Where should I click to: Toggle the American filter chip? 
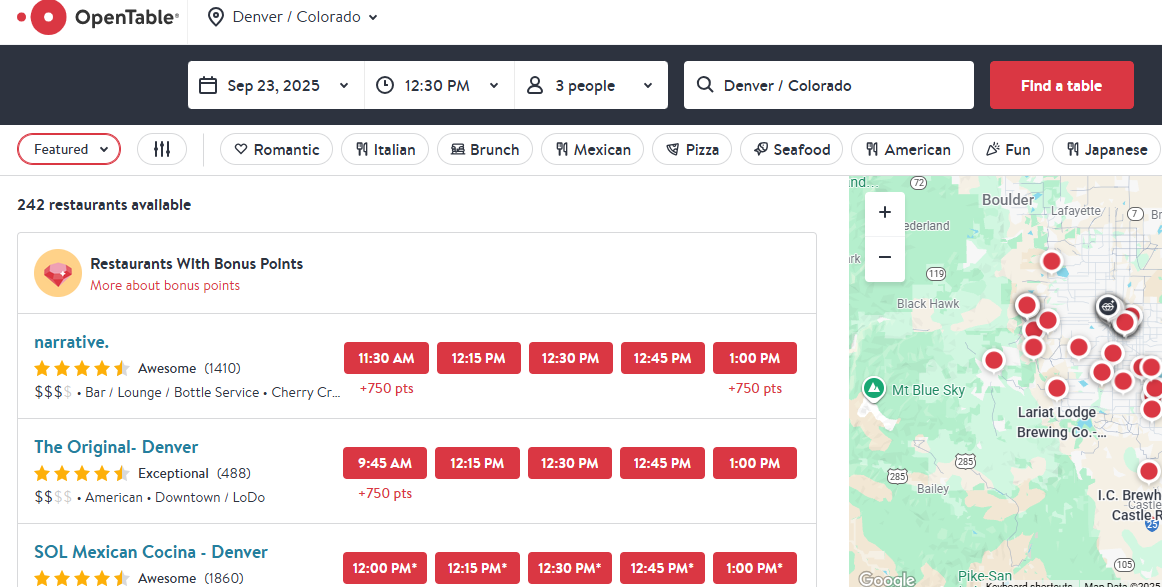pos(907,149)
